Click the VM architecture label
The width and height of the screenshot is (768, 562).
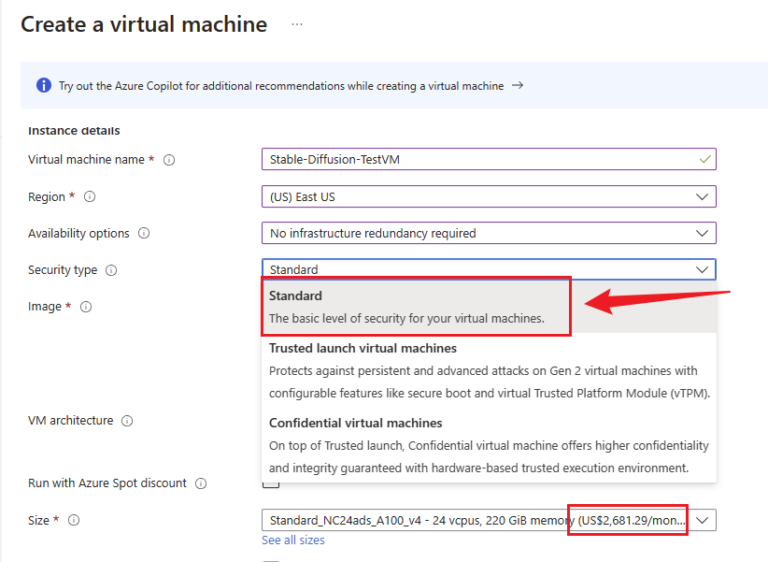point(71,420)
